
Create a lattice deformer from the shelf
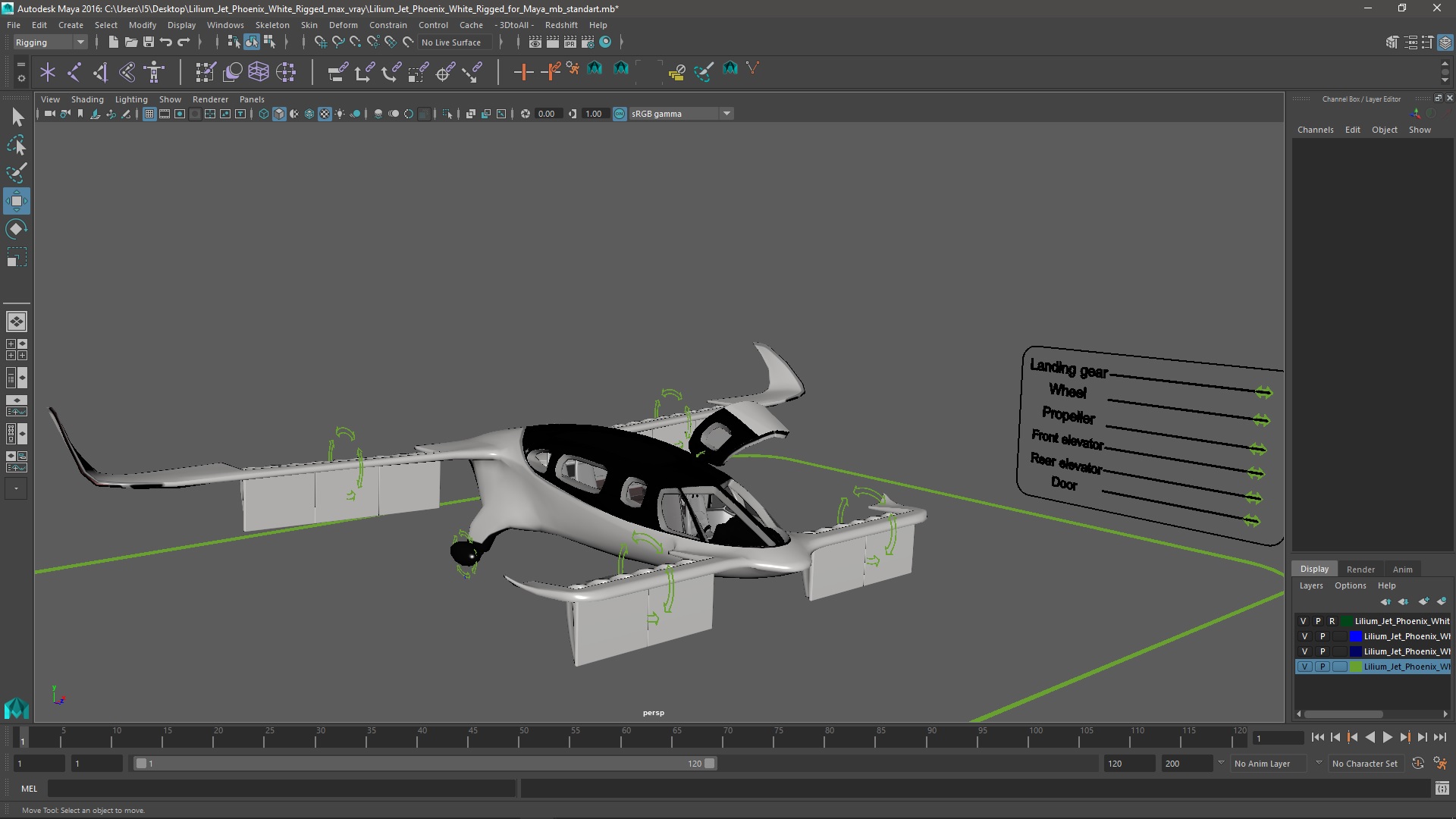click(x=259, y=72)
